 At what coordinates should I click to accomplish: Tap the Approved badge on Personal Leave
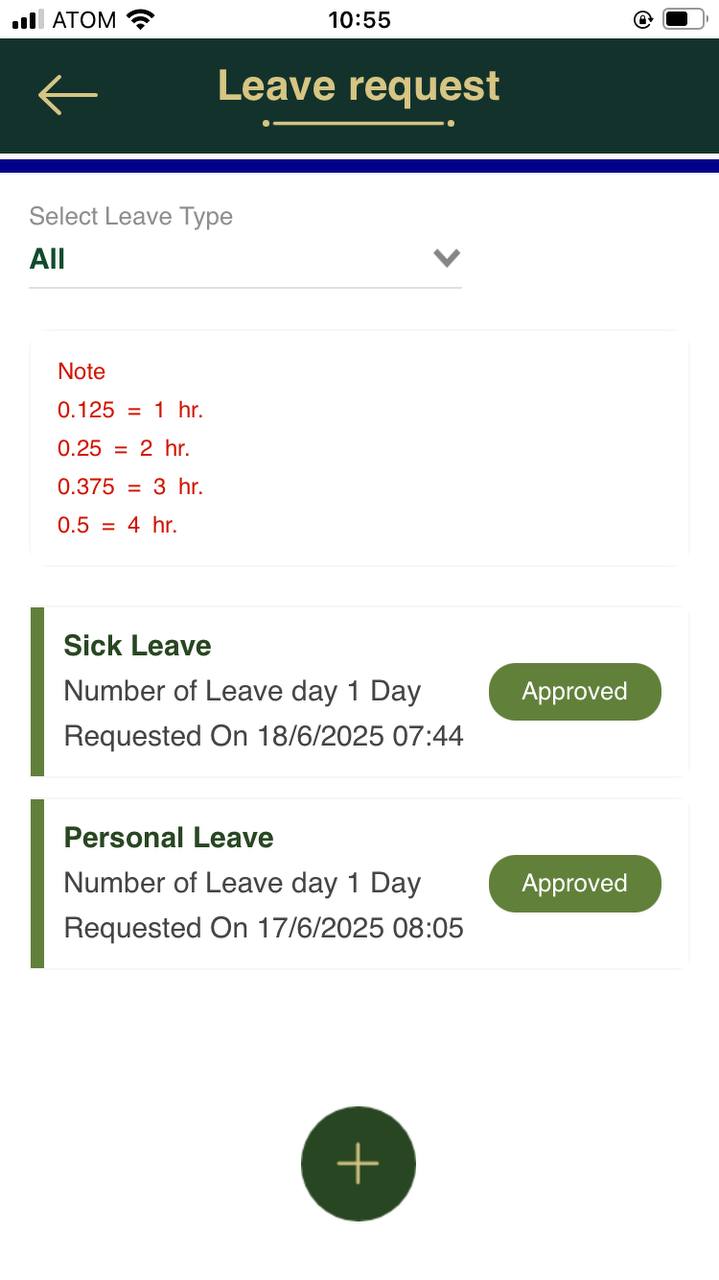click(x=575, y=883)
